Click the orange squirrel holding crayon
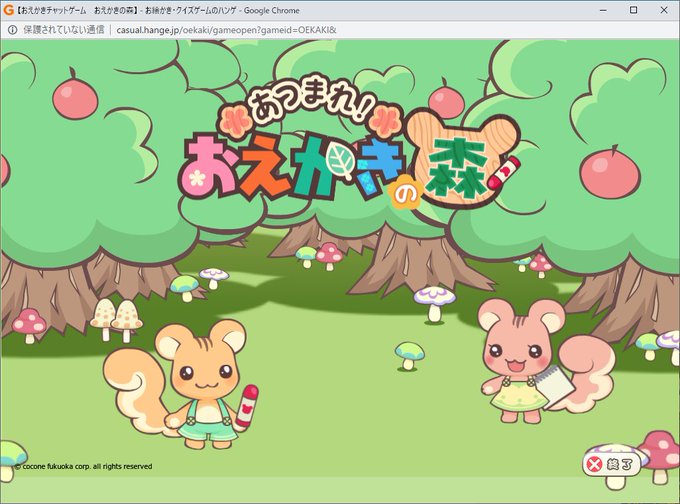 182,384
